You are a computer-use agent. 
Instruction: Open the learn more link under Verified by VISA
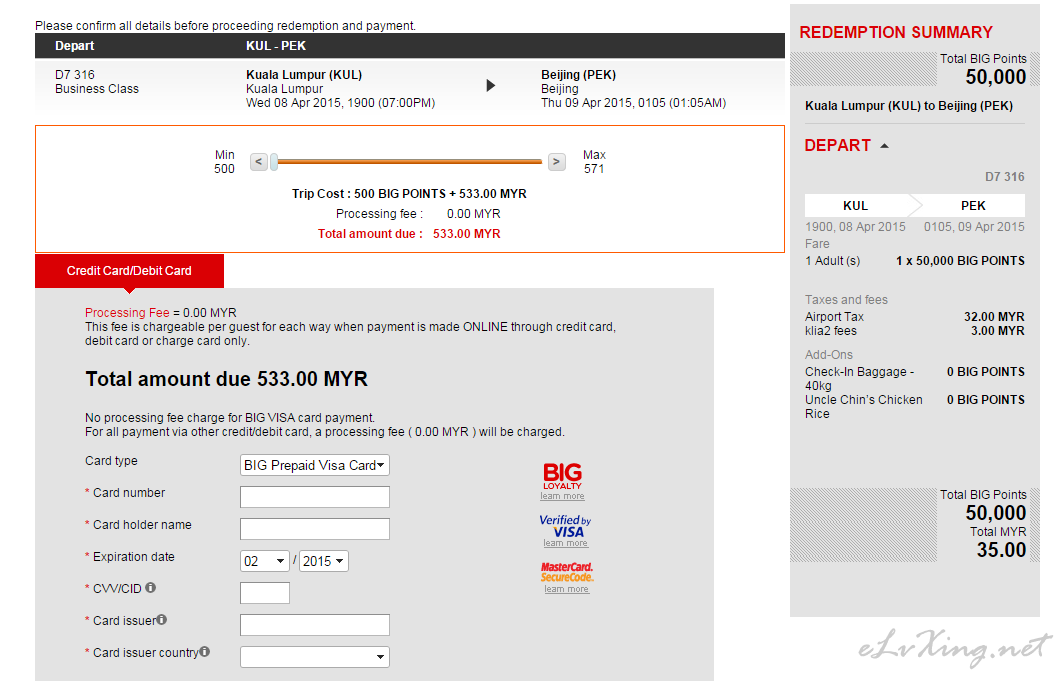point(565,543)
